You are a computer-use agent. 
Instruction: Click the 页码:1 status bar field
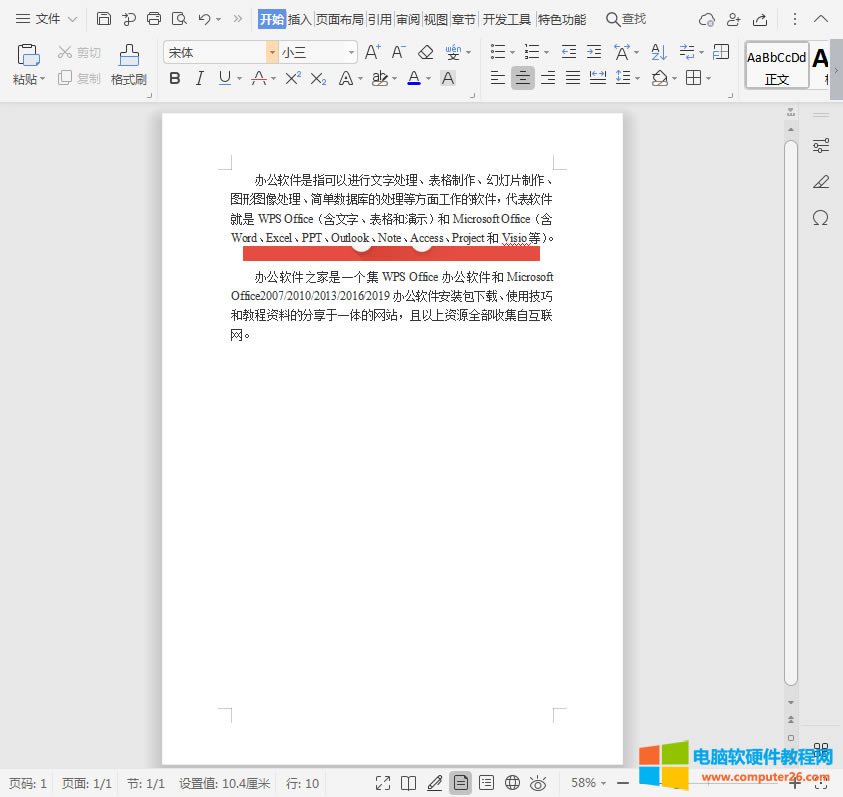coord(27,783)
